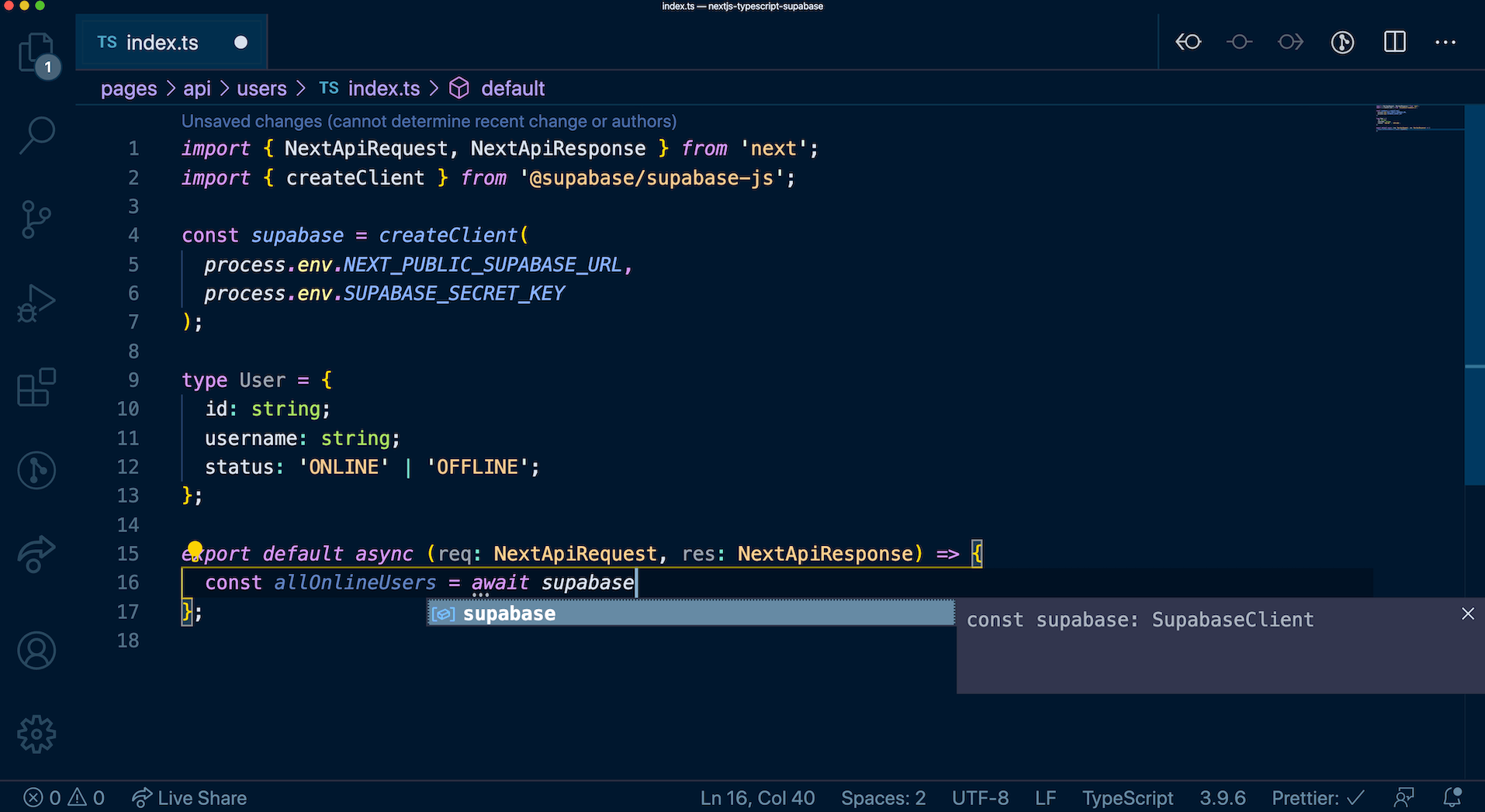This screenshot has width=1485, height=812.
Task: Open the More Actions ellipsis menu
Action: 1445,42
